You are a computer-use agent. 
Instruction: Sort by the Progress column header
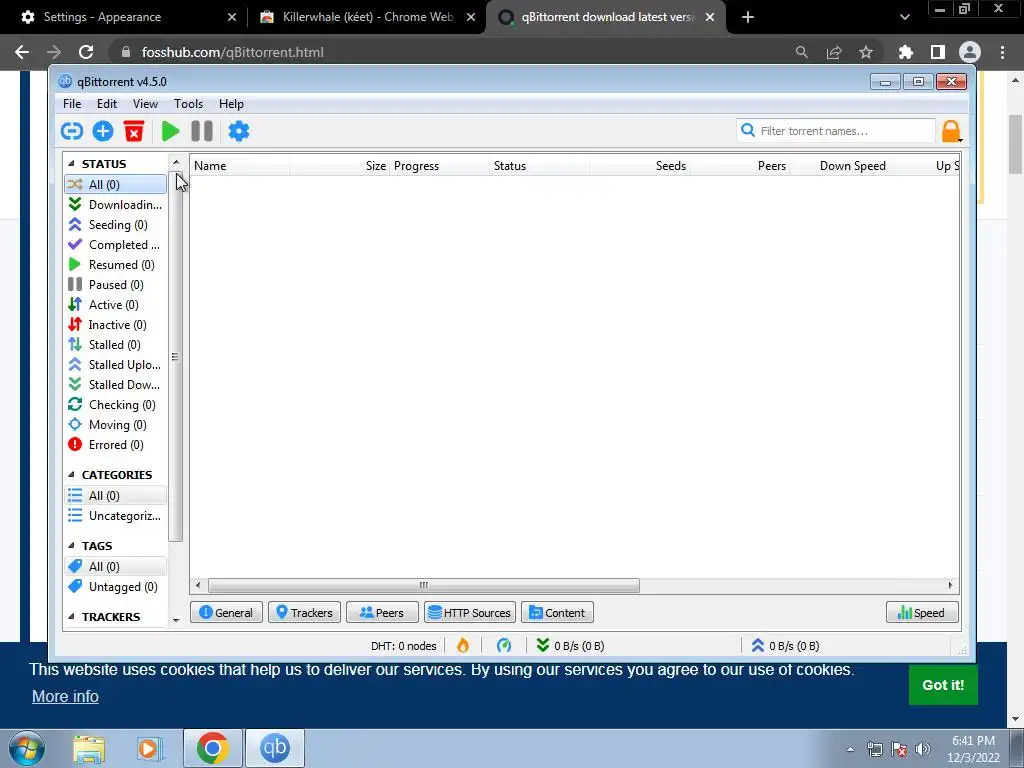click(440, 166)
